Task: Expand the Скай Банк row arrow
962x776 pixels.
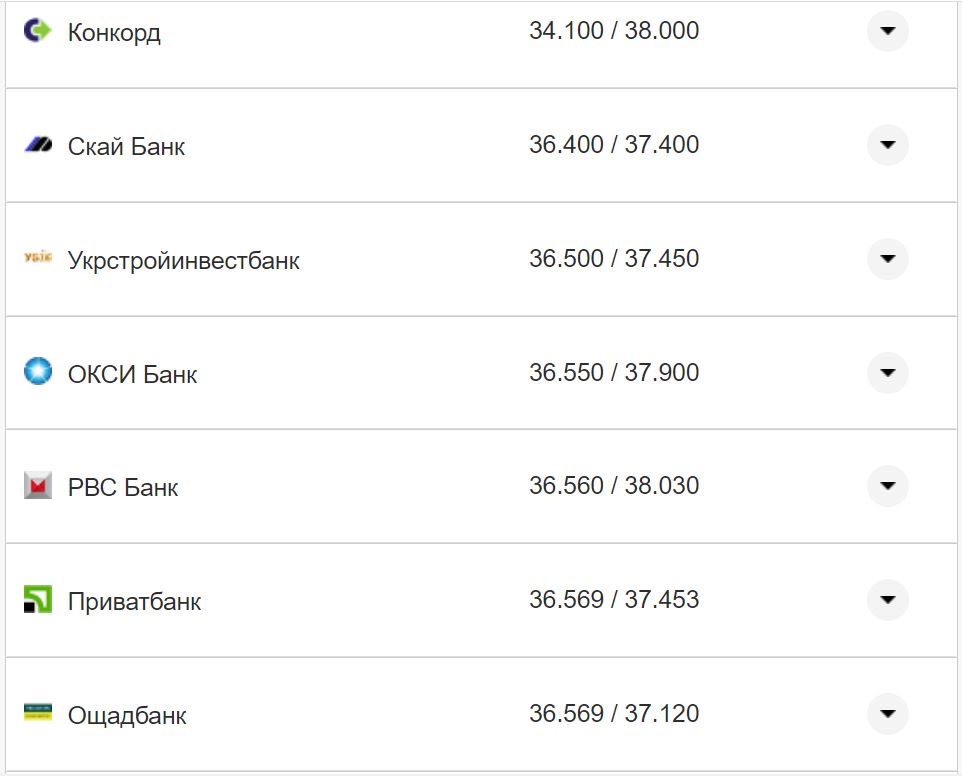Action: click(x=887, y=145)
